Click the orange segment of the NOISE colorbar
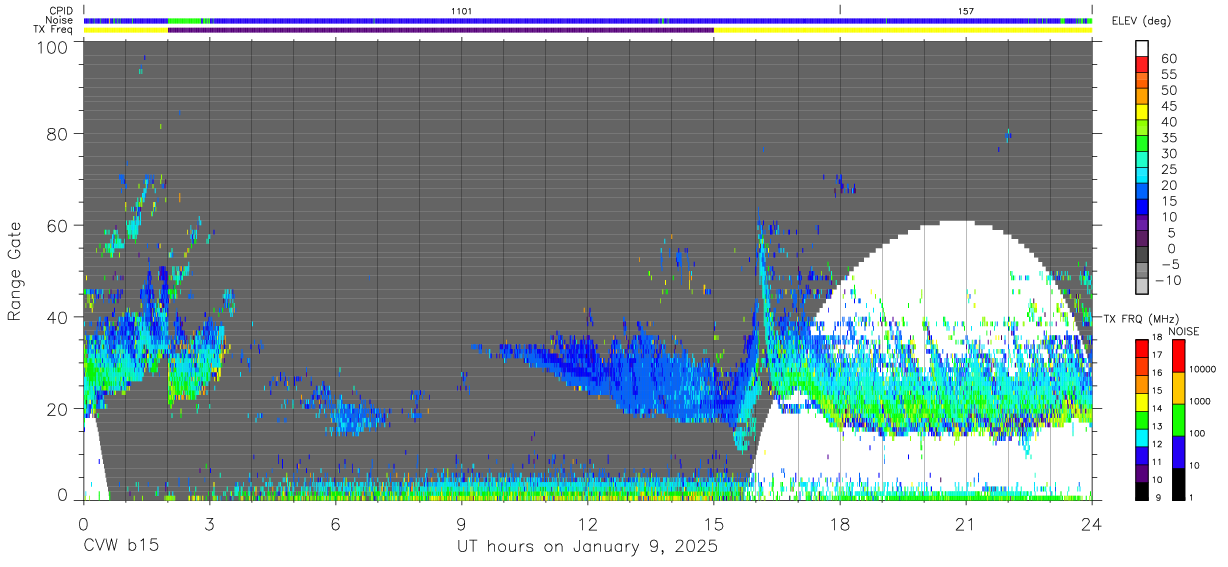1228x567 pixels. pyautogui.click(x=1178, y=387)
